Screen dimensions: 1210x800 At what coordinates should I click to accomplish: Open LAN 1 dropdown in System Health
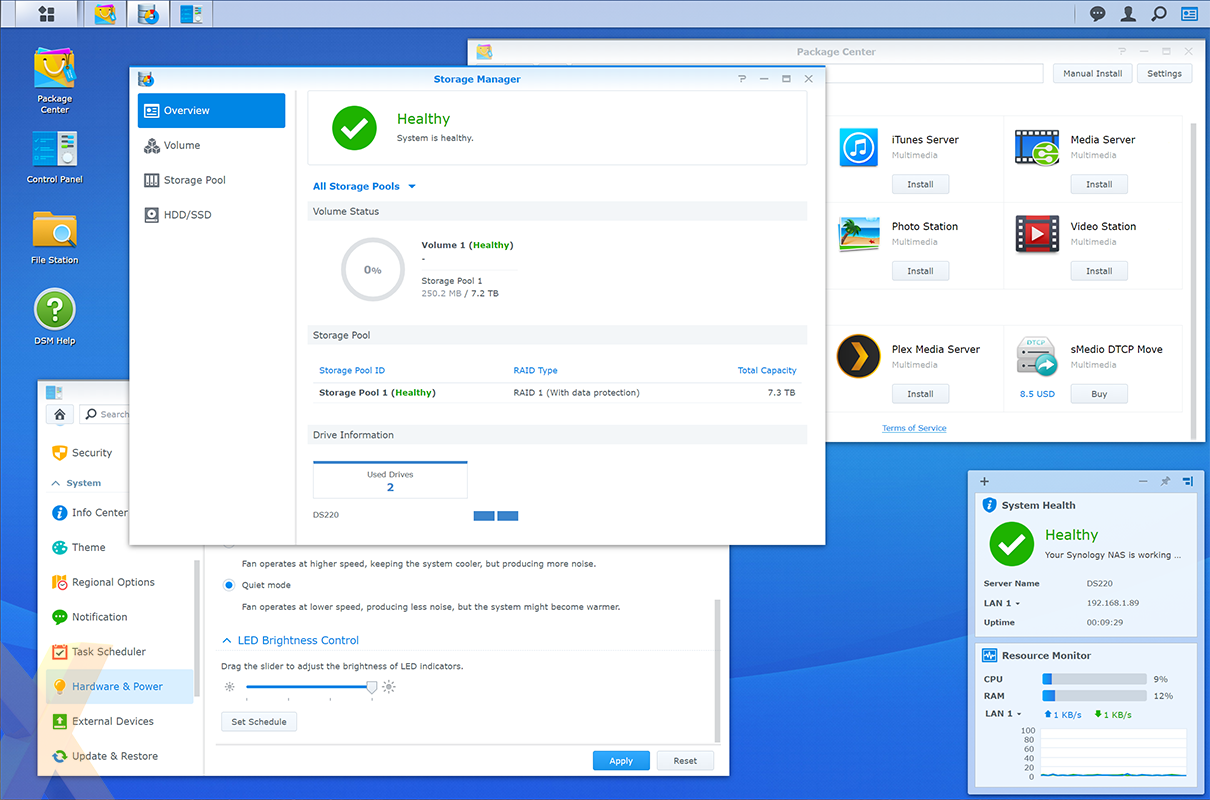[1002, 603]
